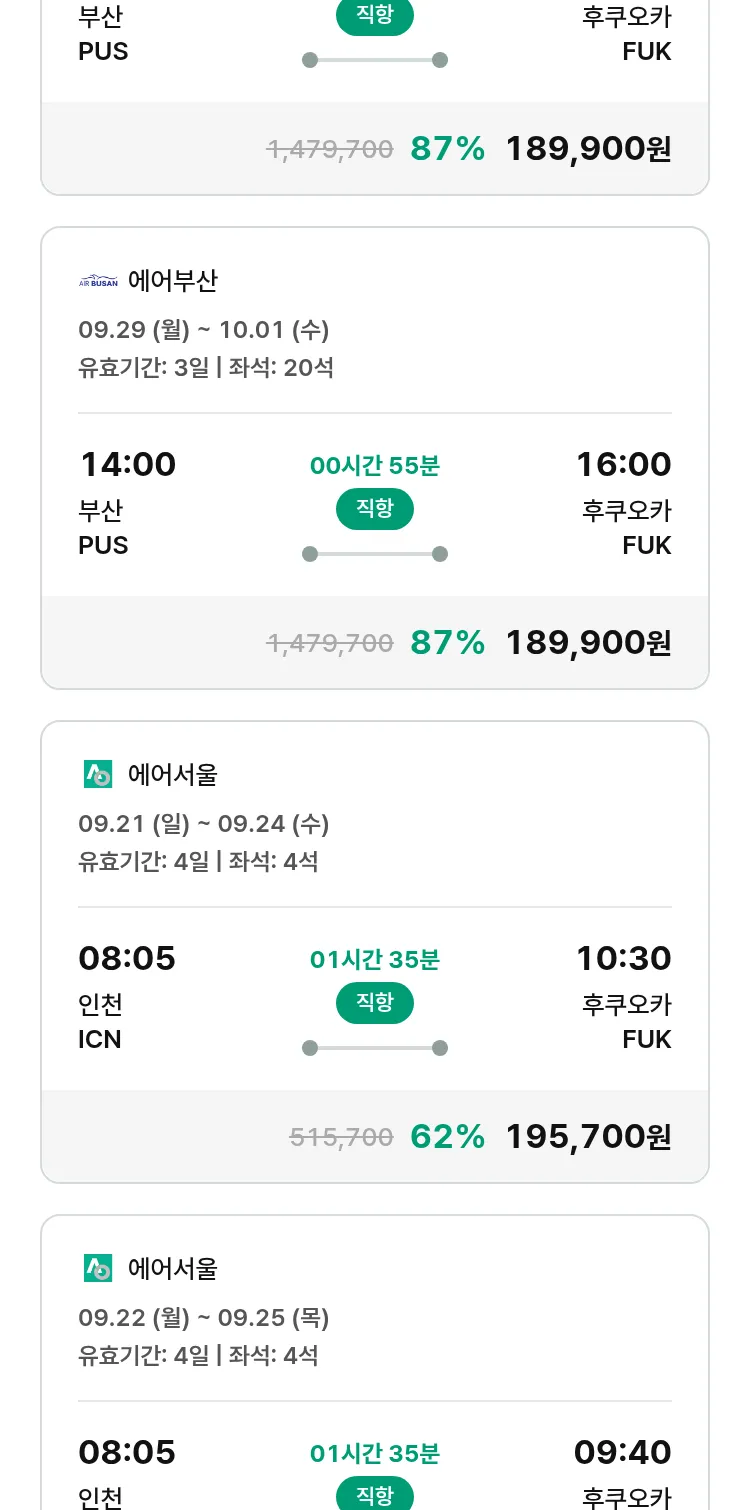The width and height of the screenshot is (750, 1510).
Task: Tap the 직항 badge on the 14:00 Busan flight
Action: (x=375, y=509)
